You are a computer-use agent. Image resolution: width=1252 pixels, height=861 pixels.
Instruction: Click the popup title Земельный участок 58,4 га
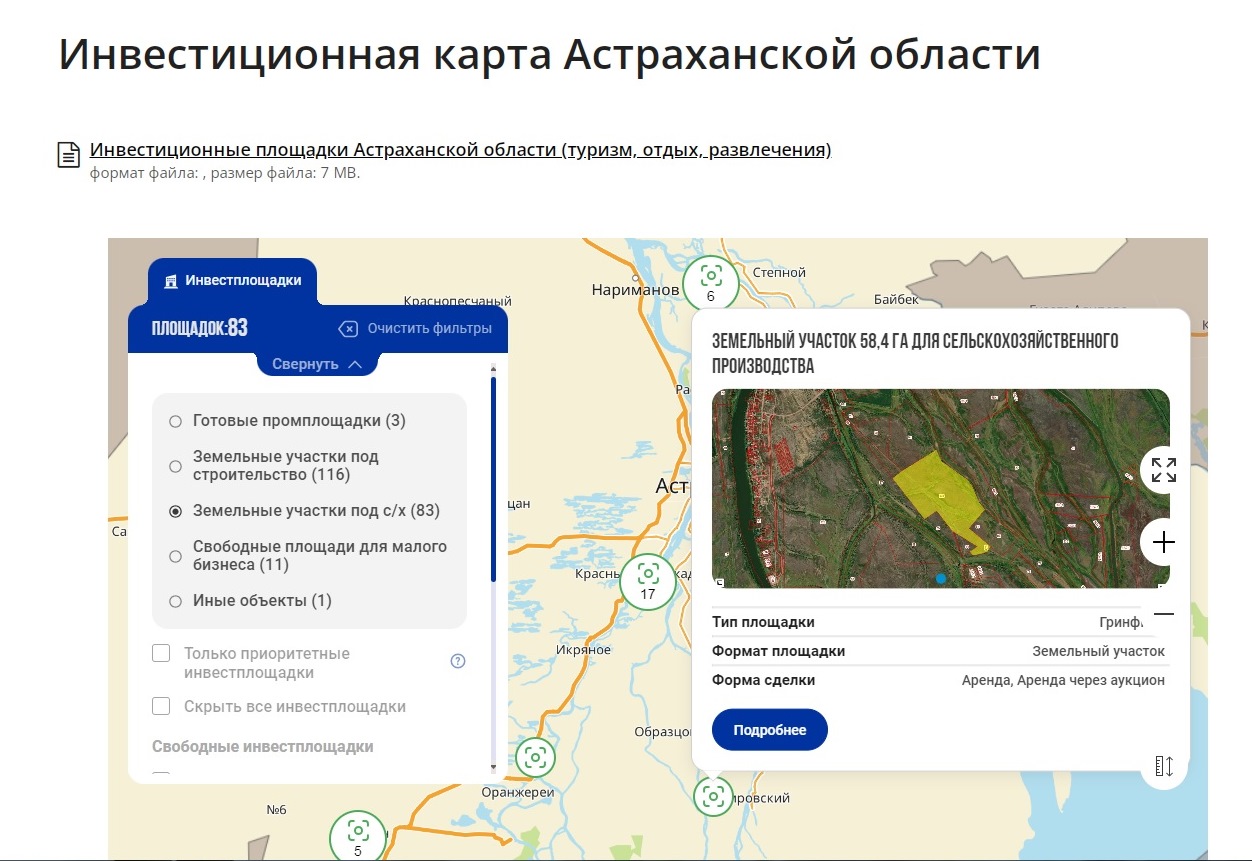click(x=915, y=354)
